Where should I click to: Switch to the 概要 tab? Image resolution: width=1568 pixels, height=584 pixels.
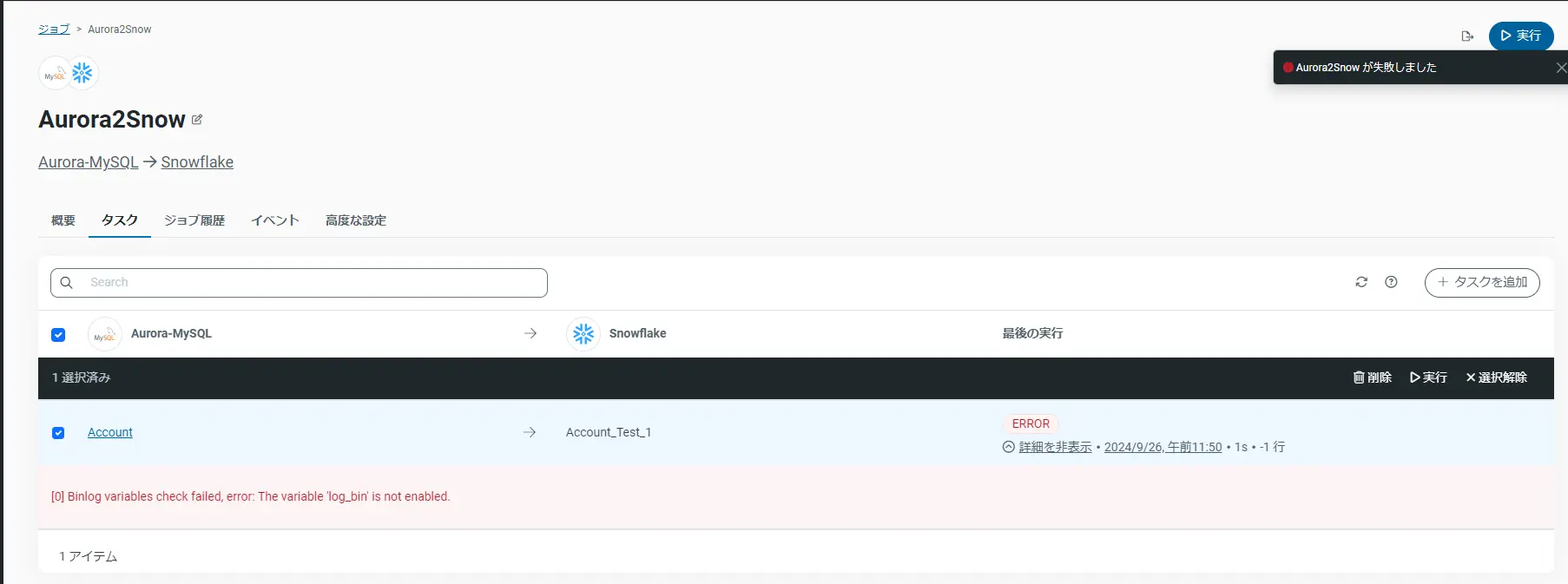click(63, 220)
